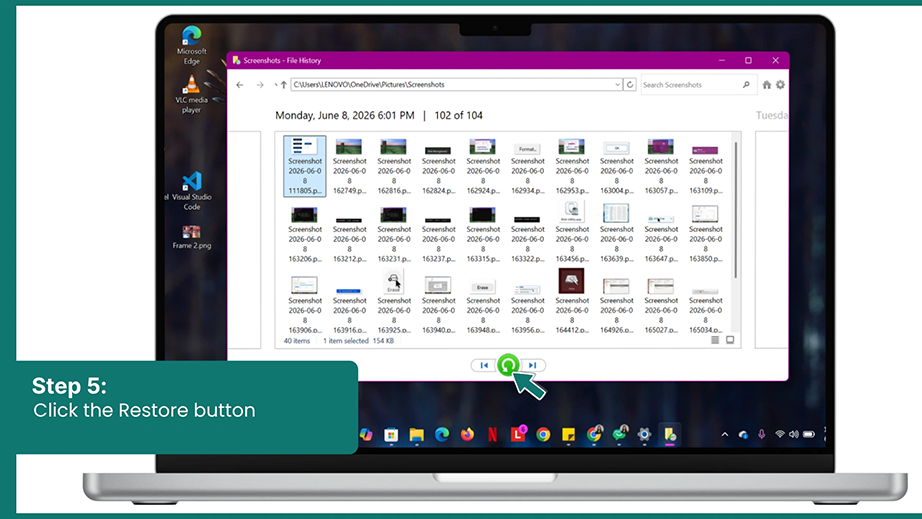Screen dimensions: 922x519
Task: Select screenshot file 162816
Action: pyautogui.click(x=394, y=166)
